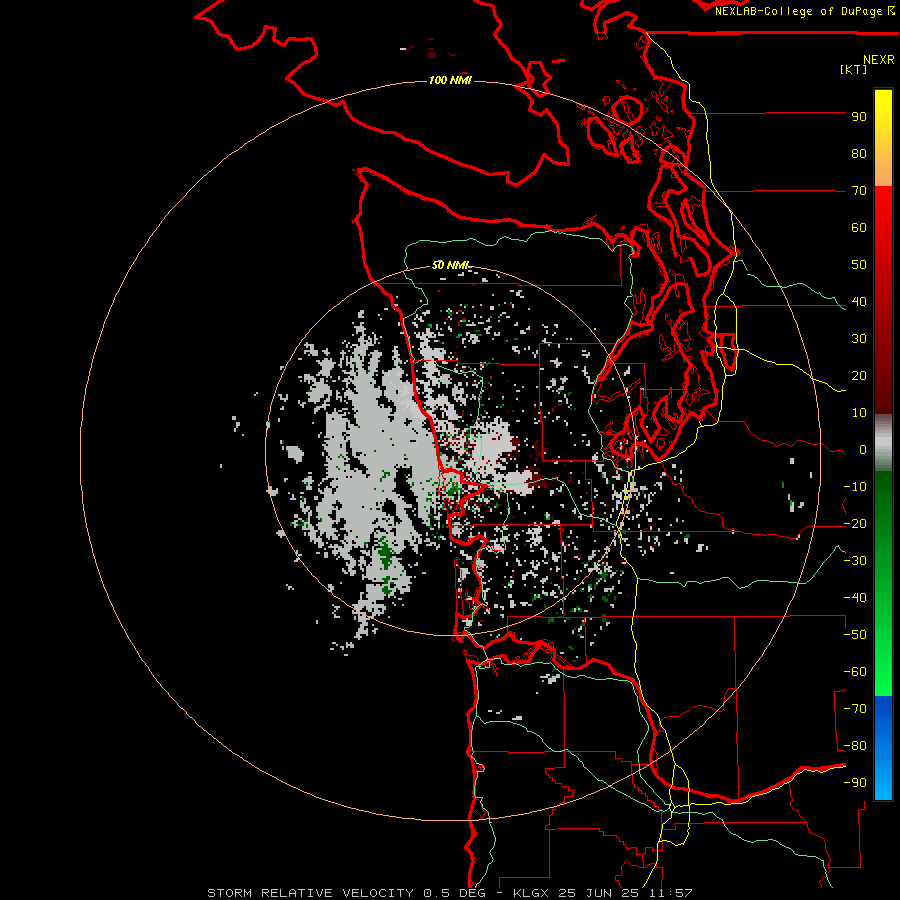Click the 0.5 DEG elevation angle text
The width and height of the screenshot is (900, 900).
click(454, 893)
